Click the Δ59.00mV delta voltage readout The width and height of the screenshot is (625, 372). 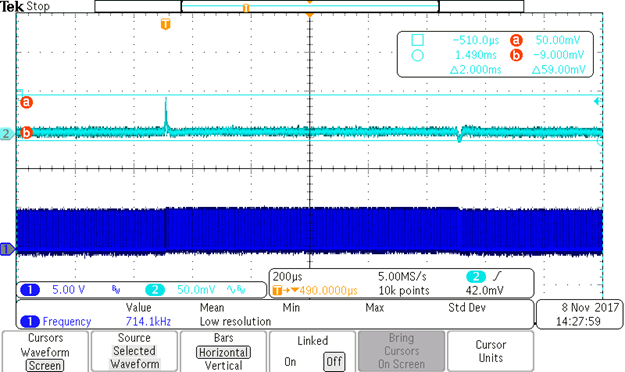click(559, 70)
